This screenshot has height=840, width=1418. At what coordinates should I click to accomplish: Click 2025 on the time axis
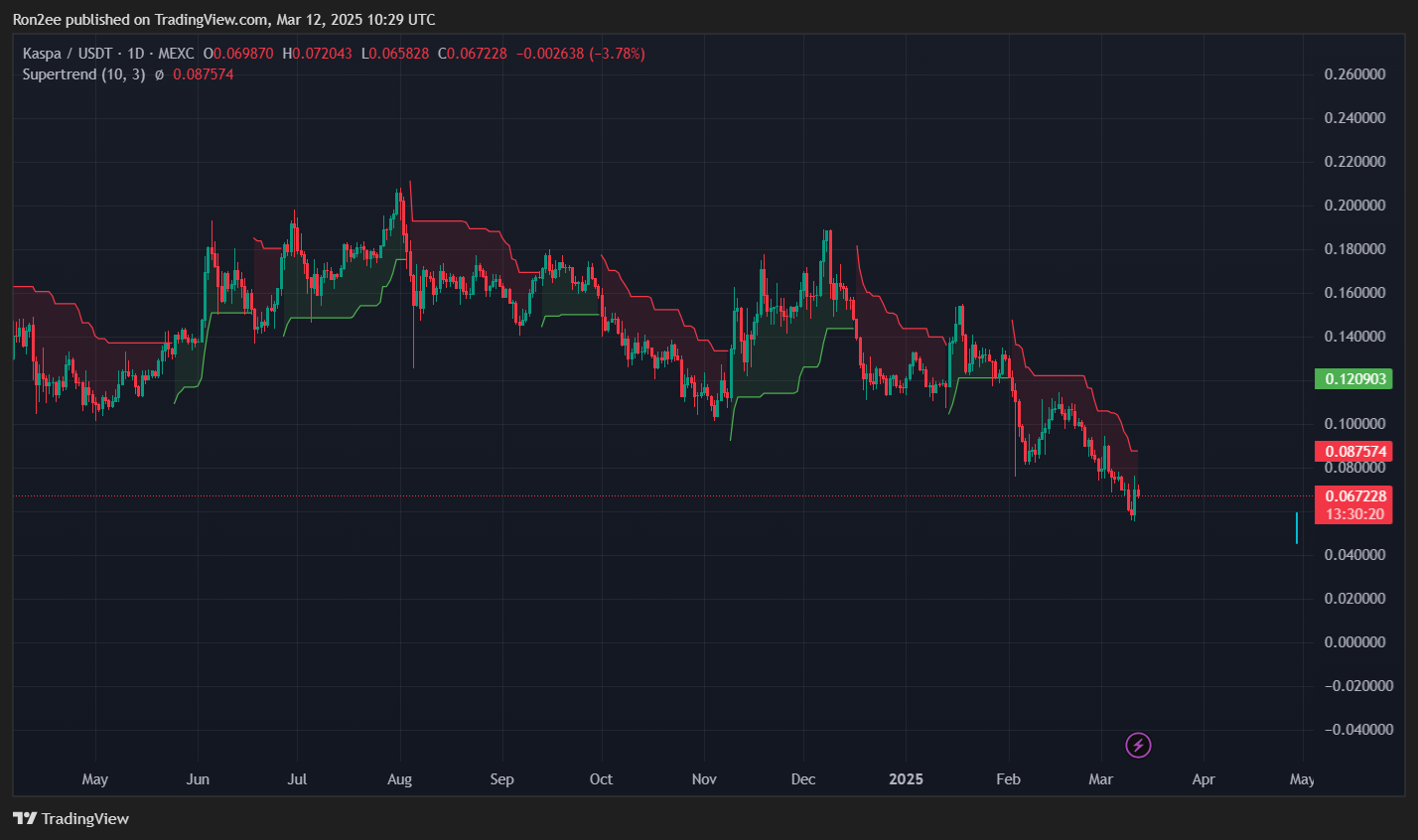905,779
